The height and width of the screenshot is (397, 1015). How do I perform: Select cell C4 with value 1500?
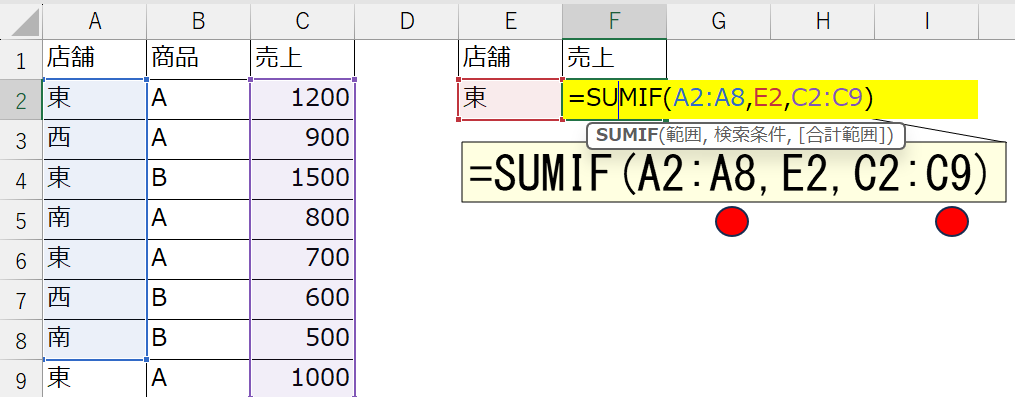click(x=302, y=179)
